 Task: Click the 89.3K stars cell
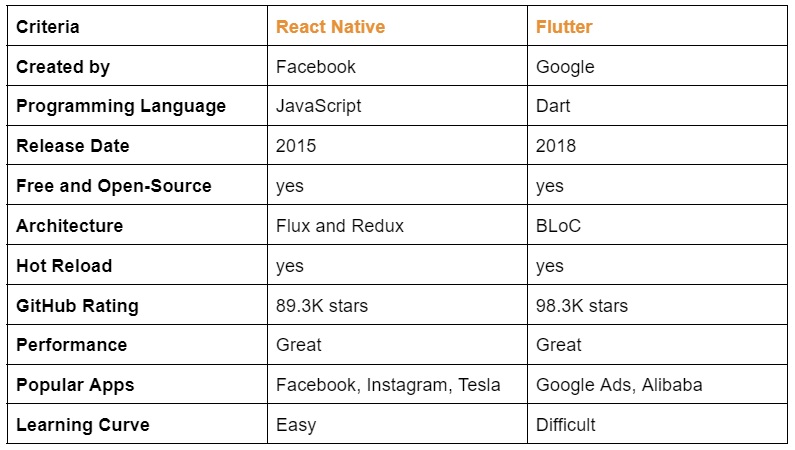pyautogui.click(x=397, y=305)
